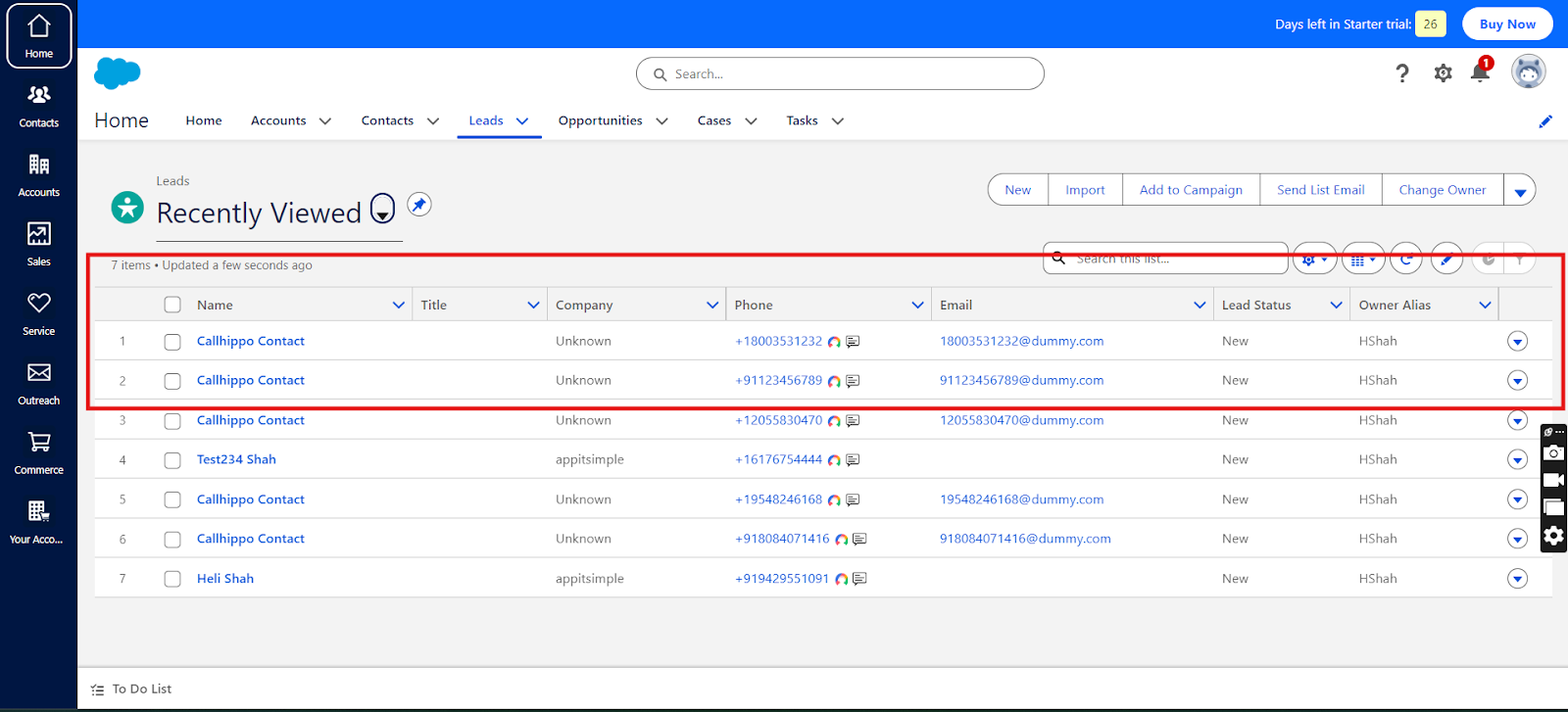Check the box for row 6 lead
The height and width of the screenshot is (712, 1568).
point(172,540)
